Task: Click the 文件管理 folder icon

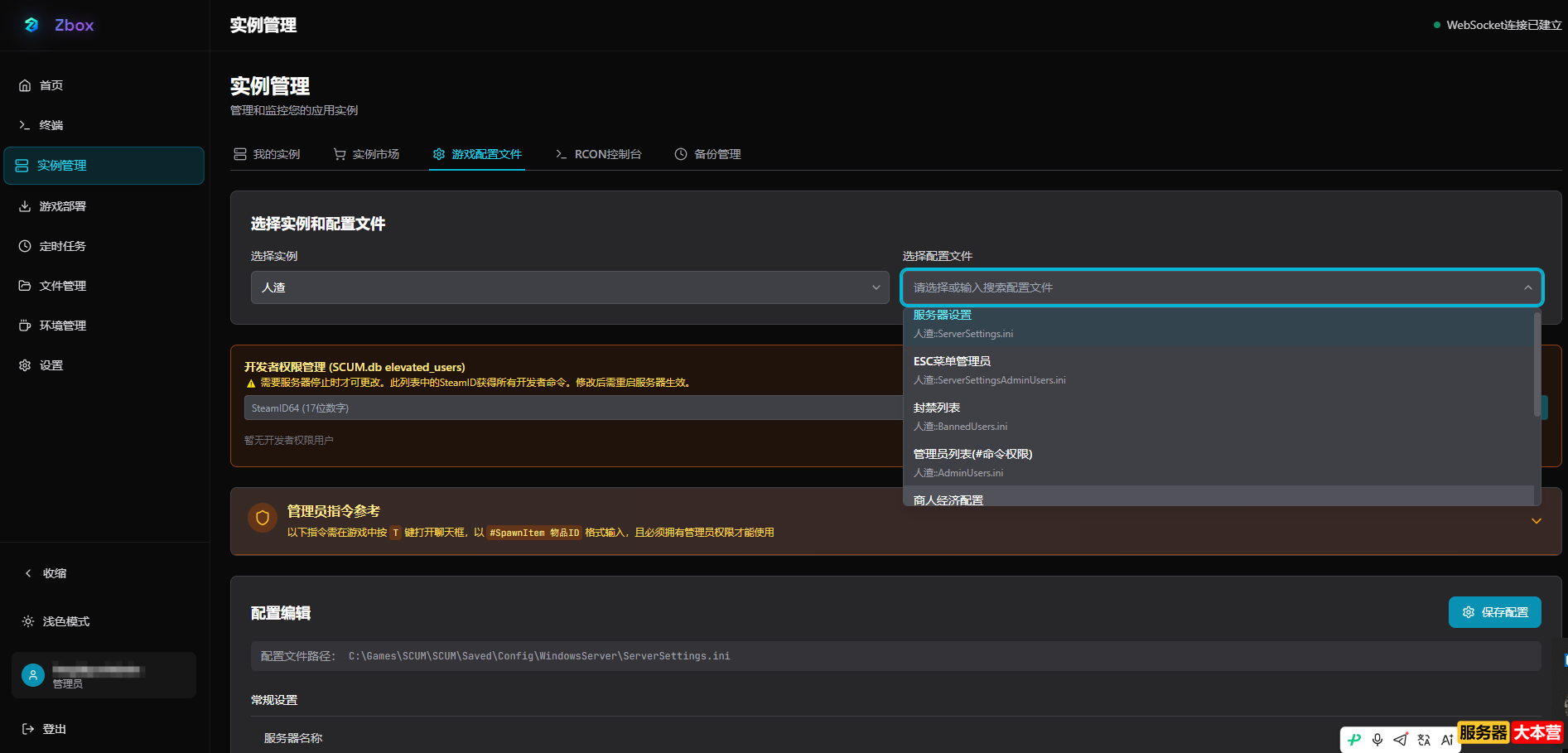Action: [x=25, y=286]
